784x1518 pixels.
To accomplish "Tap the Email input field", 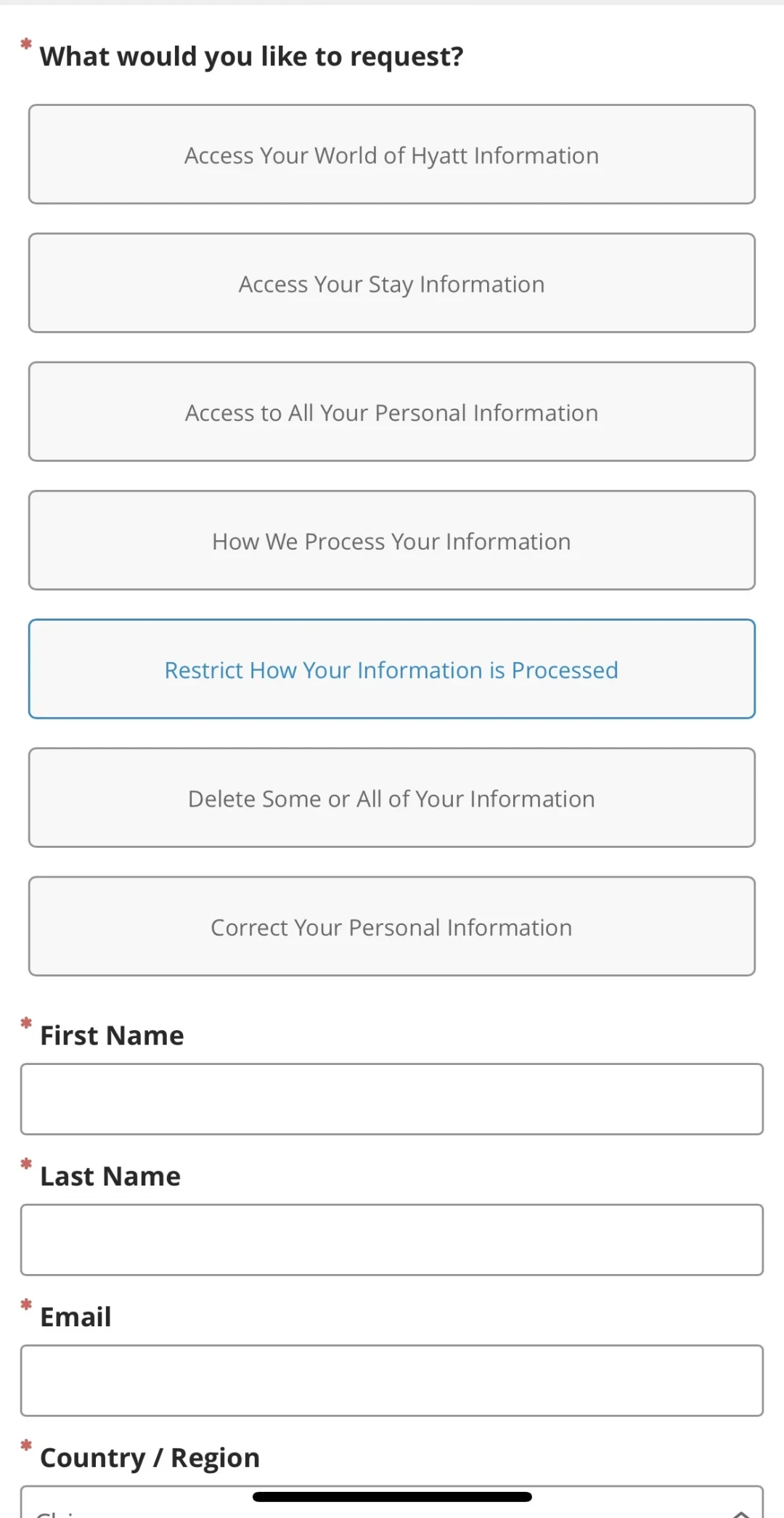I will click(x=392, y=1381).
